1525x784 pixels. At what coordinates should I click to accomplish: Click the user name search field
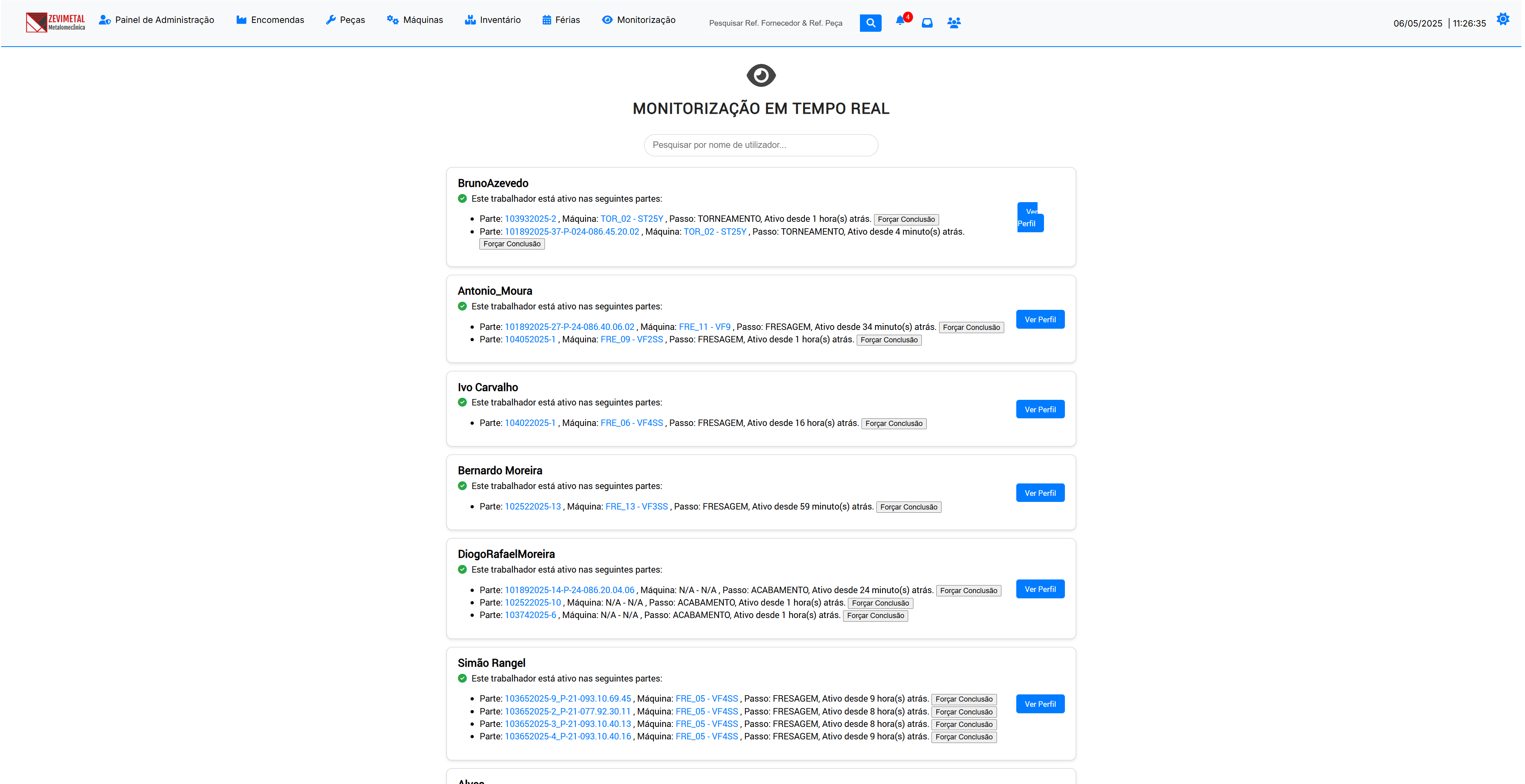[x=761, y=145]
